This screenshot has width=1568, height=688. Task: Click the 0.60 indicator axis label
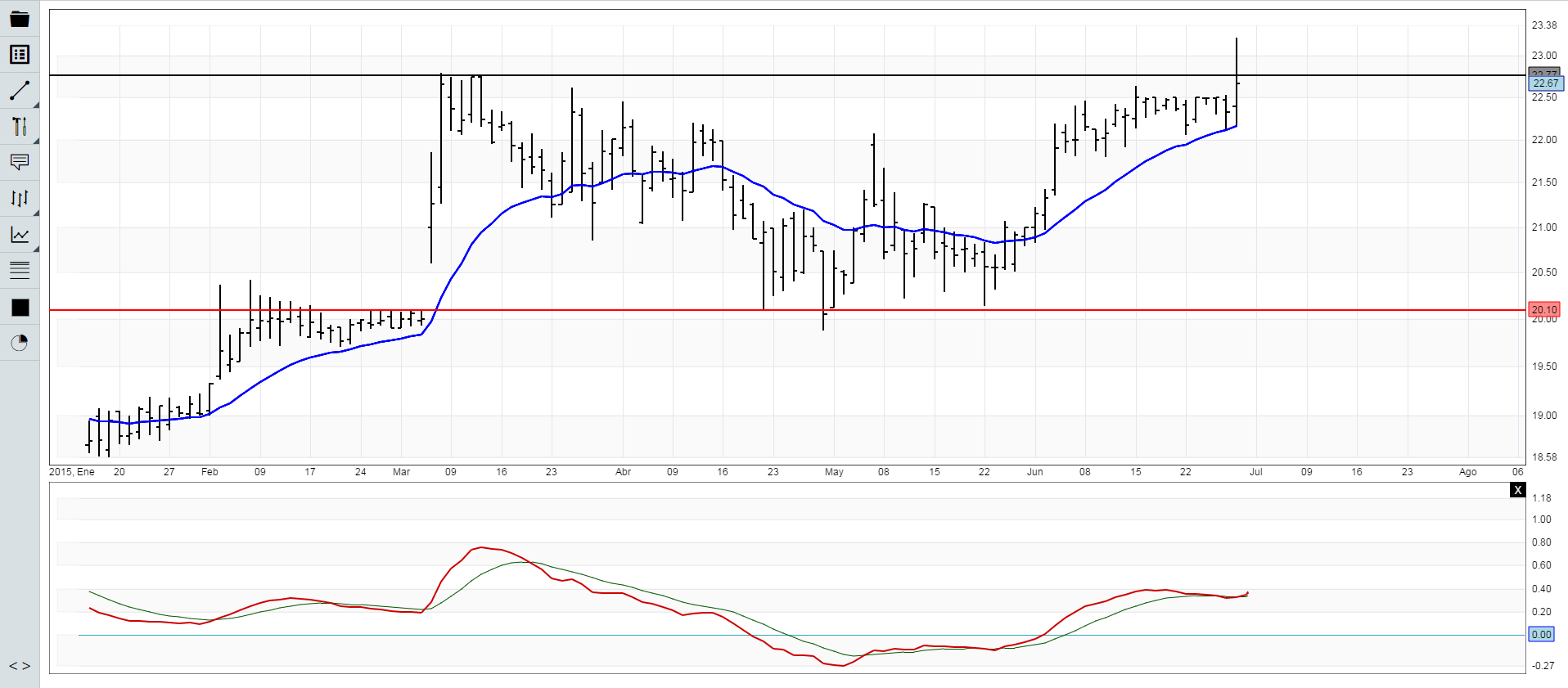[x=1542, y=565]
